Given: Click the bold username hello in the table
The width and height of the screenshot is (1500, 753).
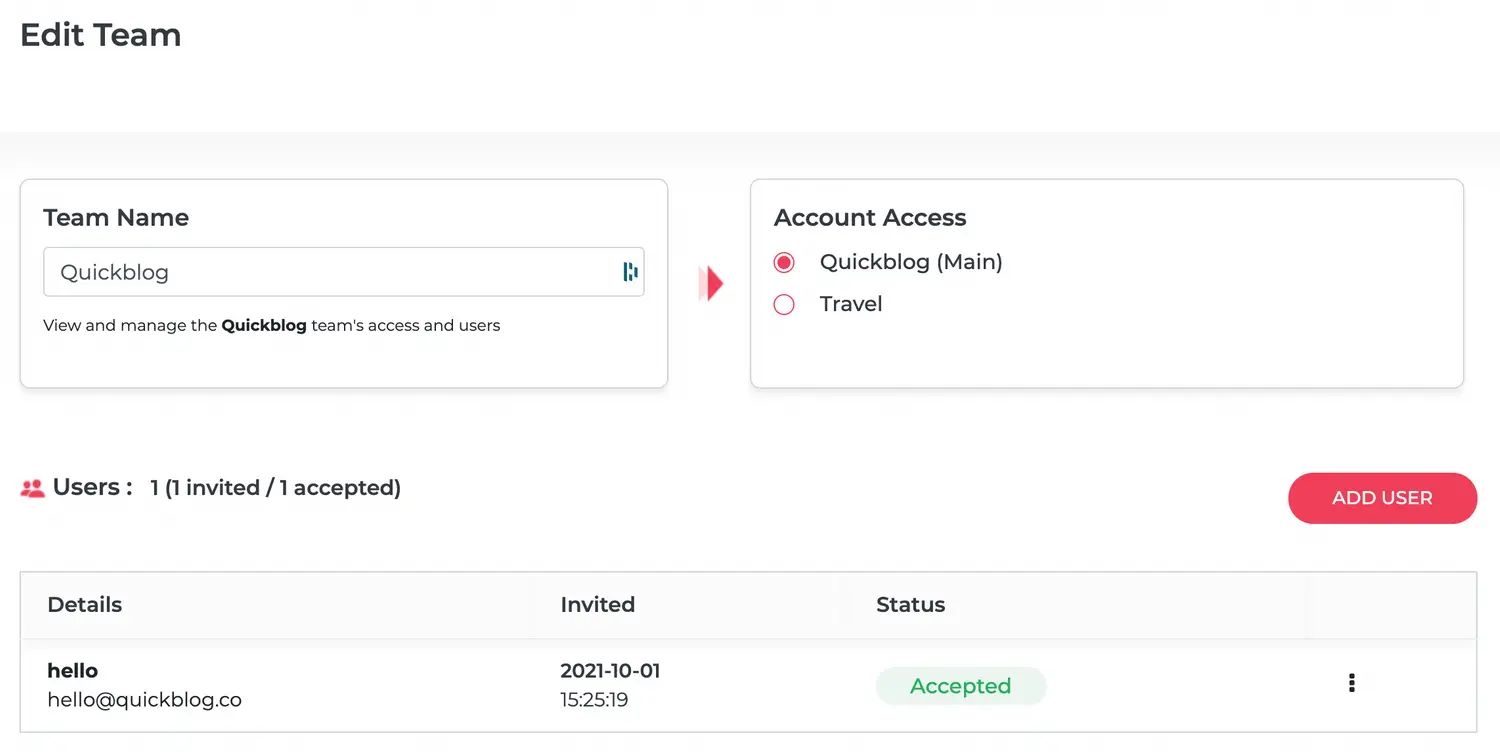Looking at the screenshot, I should (72, 670).
